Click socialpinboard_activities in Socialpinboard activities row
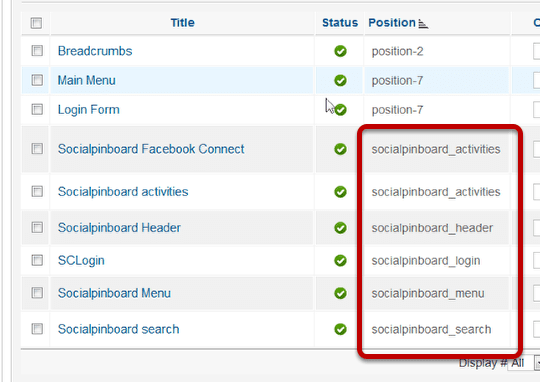 click(436, 192)
